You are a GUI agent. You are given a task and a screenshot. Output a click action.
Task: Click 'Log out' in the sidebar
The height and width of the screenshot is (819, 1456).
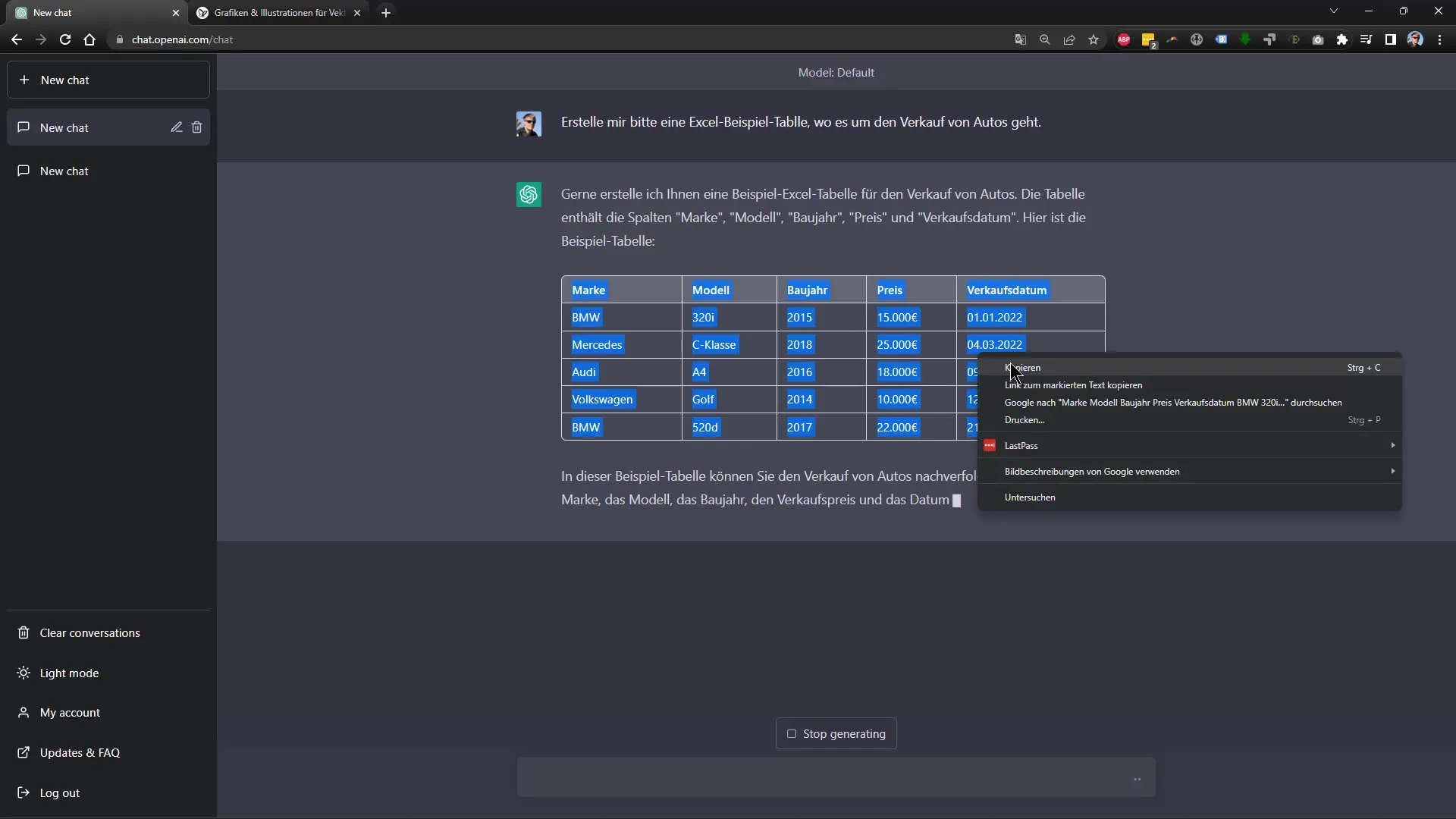click(x=59, y=792)
